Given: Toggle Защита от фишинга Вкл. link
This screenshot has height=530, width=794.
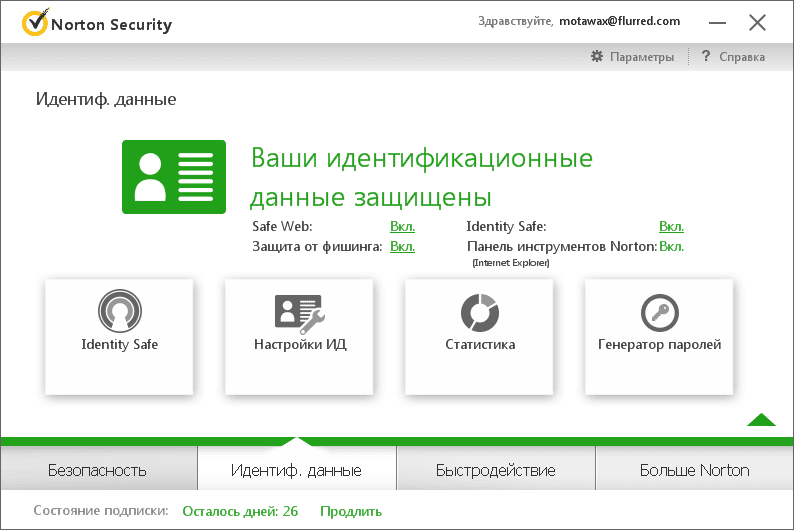Looking at the screenshot, I should coord(403,247).
